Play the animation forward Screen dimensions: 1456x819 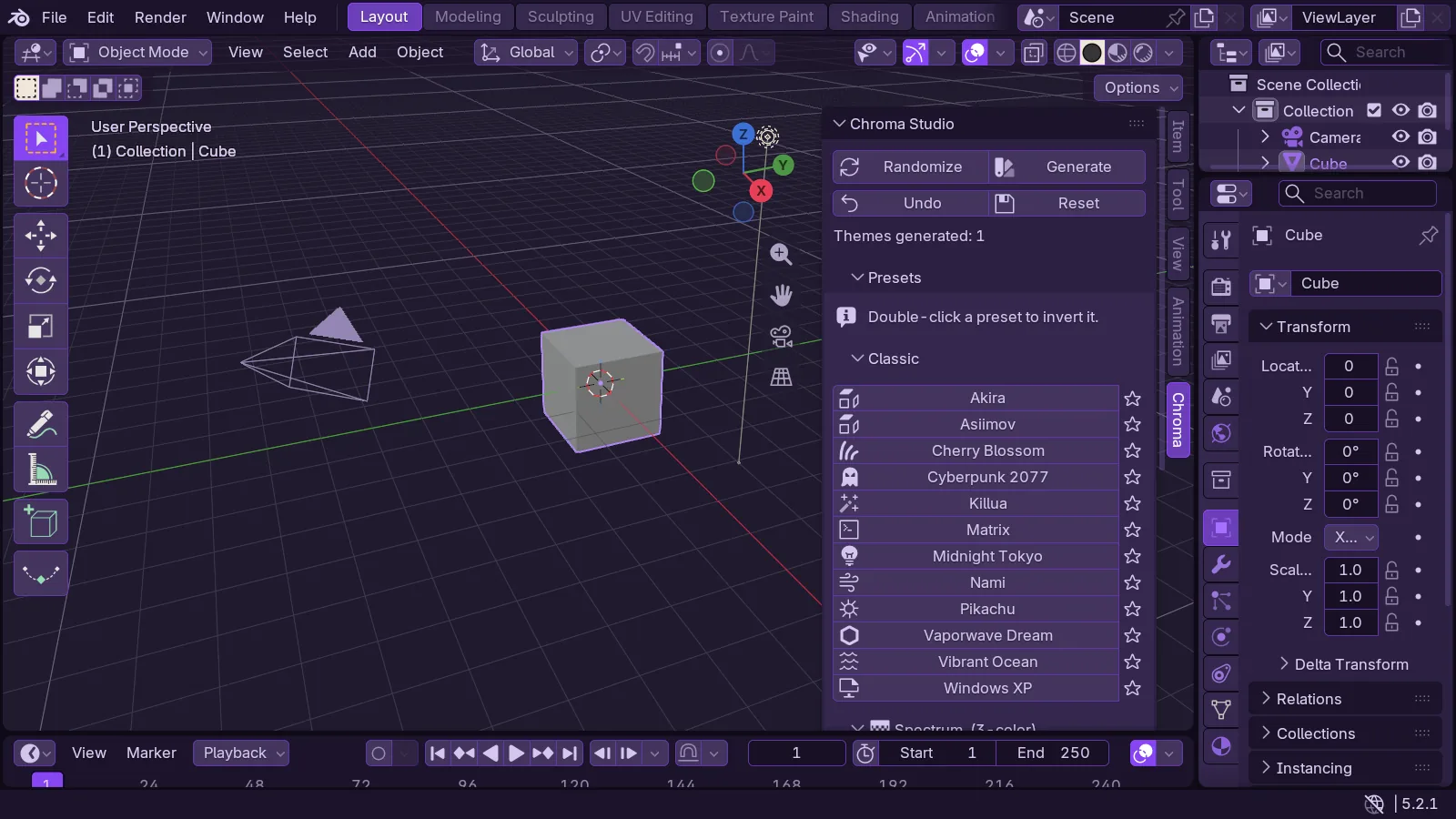516,753
